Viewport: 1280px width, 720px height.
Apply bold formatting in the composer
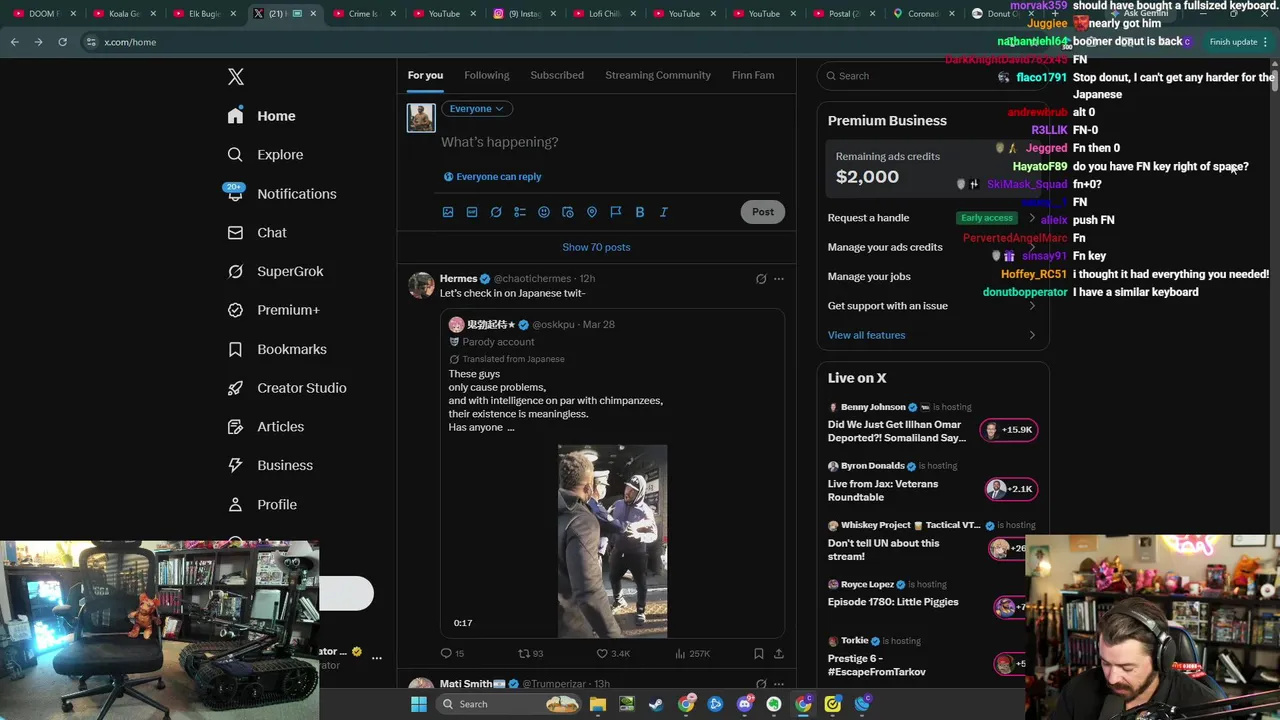[640, 212]
